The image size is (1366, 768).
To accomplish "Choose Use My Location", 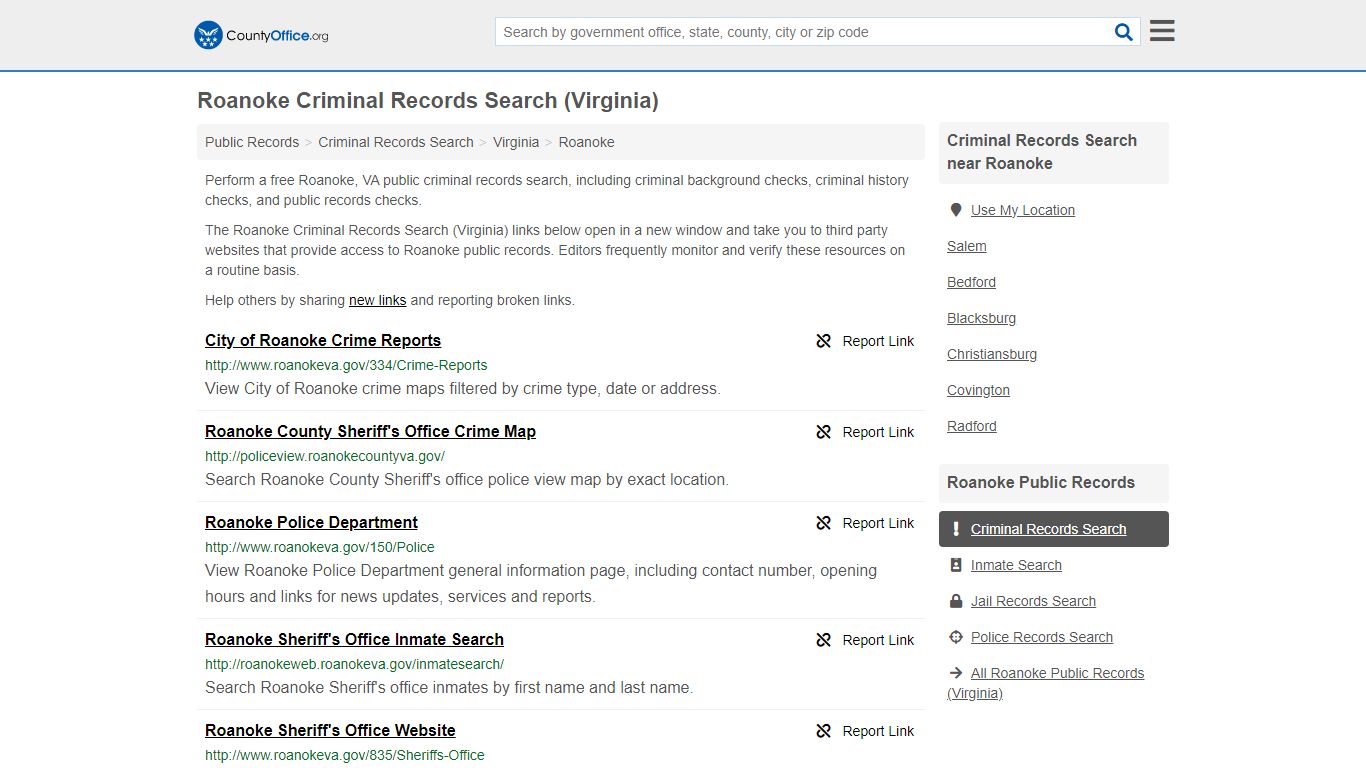I will 1023,210.
